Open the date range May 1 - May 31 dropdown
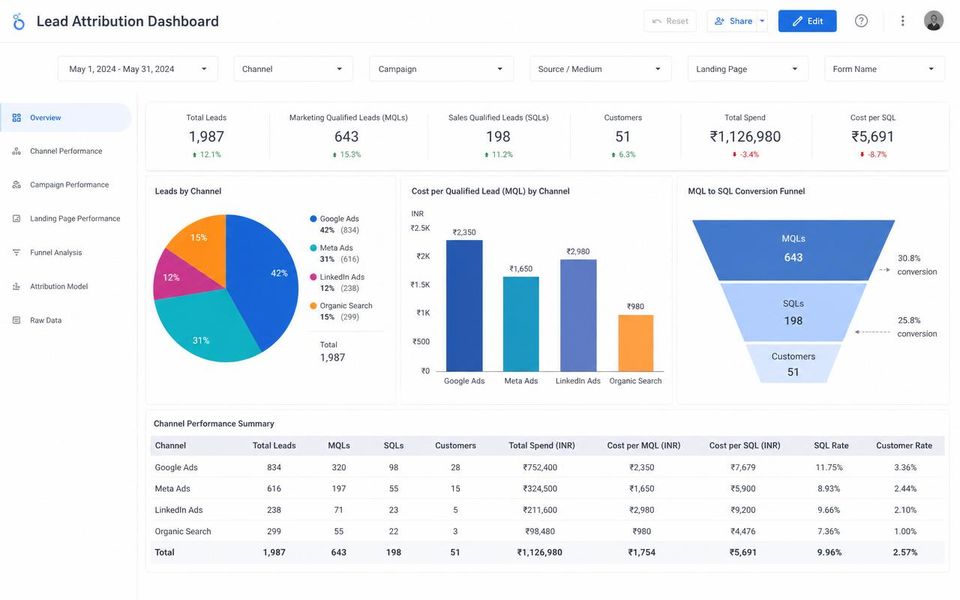 click(138, 69)
